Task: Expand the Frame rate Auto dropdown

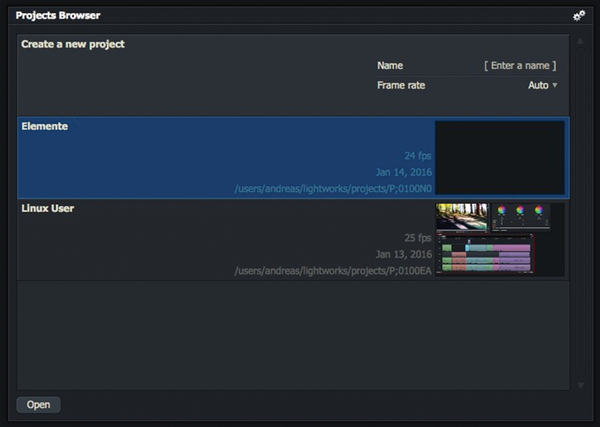Action: [542, 85]
